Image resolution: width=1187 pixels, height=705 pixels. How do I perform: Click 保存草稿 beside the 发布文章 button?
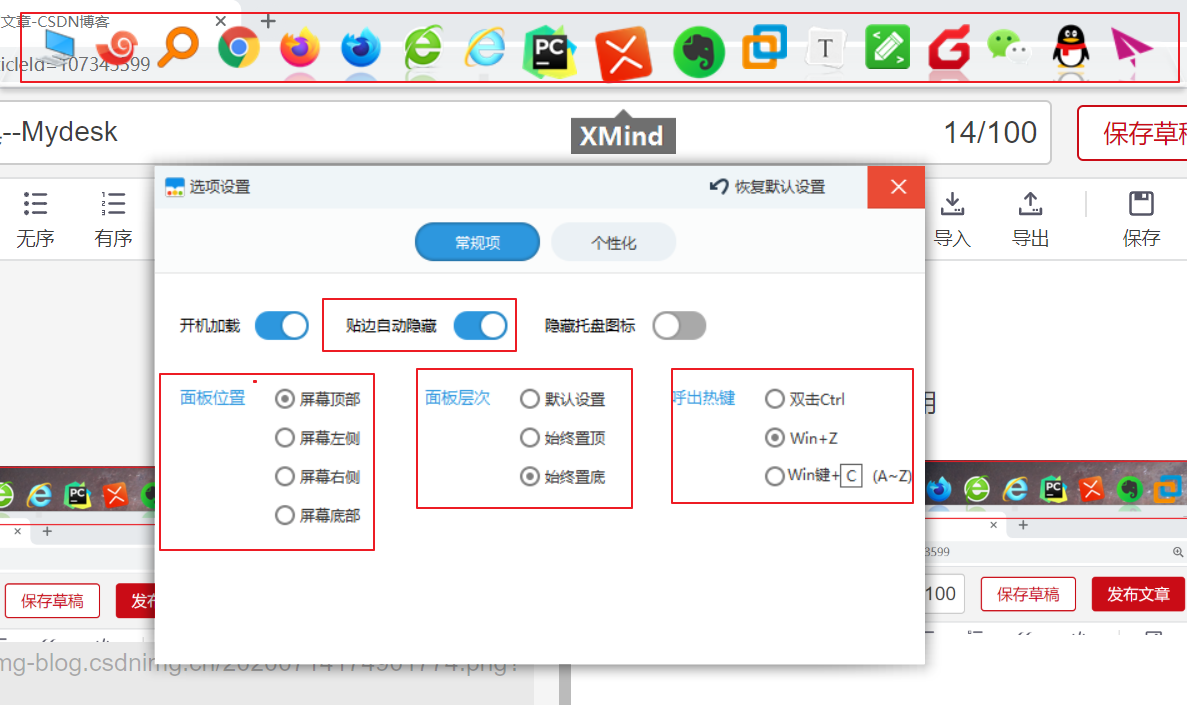coord(1027,594)
